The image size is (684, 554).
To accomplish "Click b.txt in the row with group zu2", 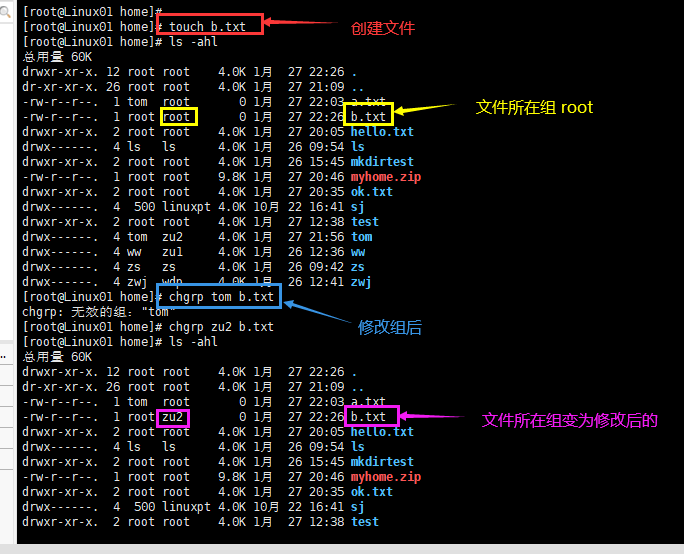I will click(368, 417).
